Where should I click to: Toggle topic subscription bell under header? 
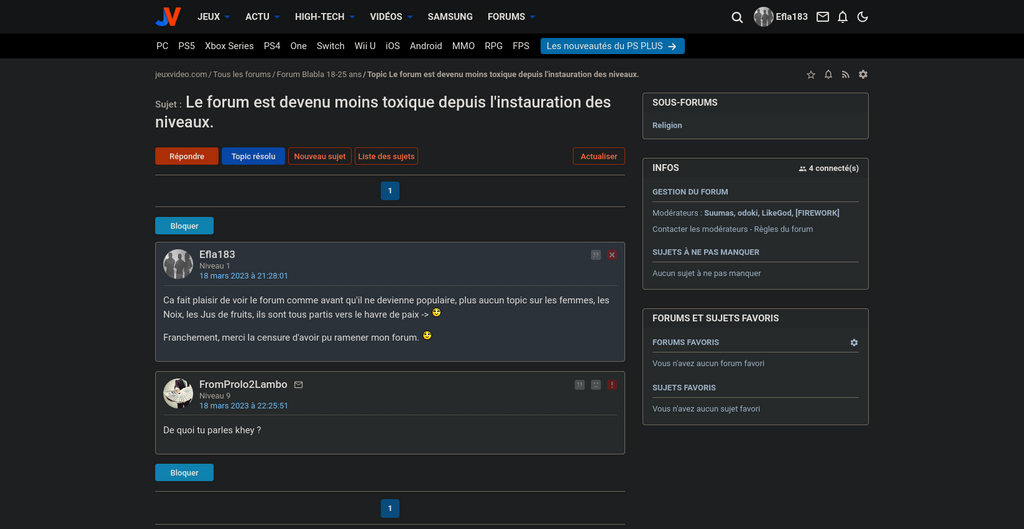[x=828, y=75]
